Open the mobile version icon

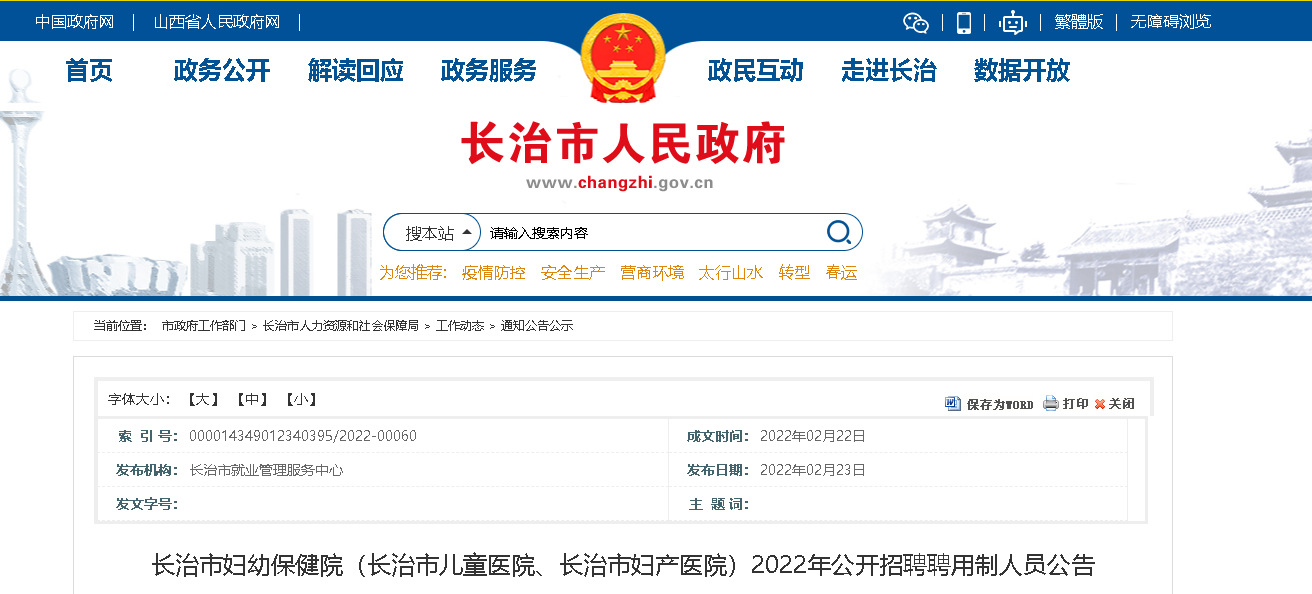coord(963,21)
